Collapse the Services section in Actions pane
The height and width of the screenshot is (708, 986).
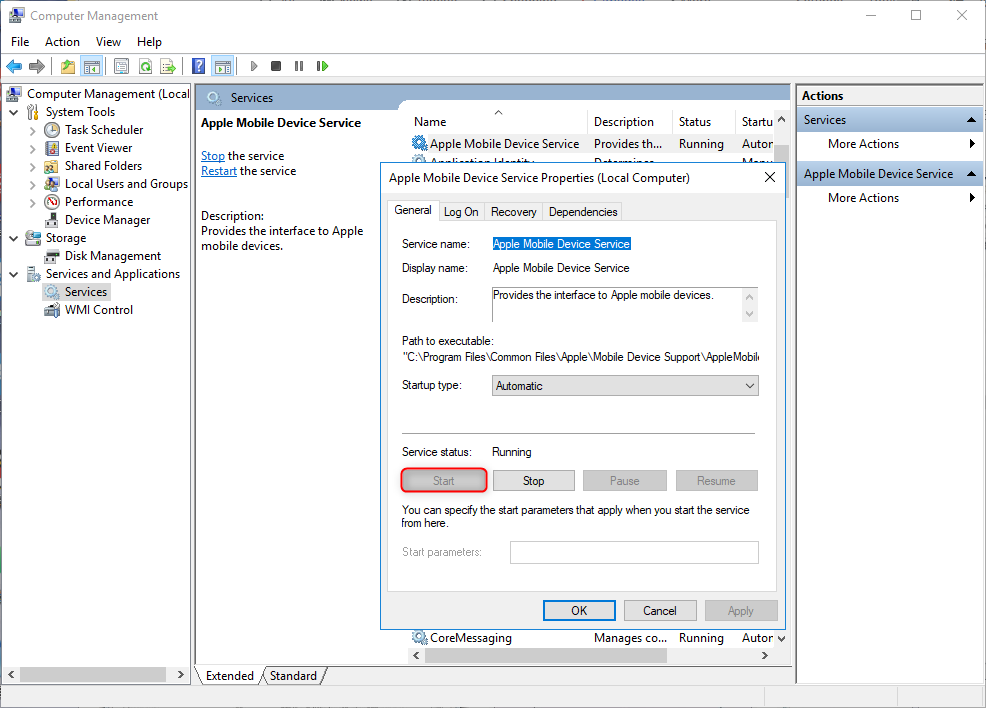tap(971, 119)
